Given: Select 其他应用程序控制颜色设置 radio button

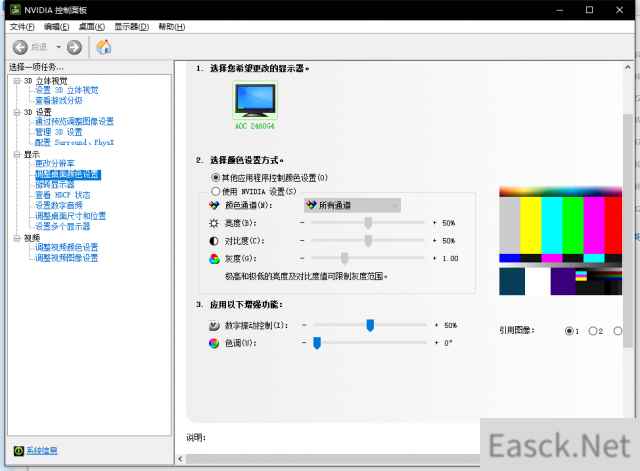Looking at the screenshot, I should [x=216, y=177].
